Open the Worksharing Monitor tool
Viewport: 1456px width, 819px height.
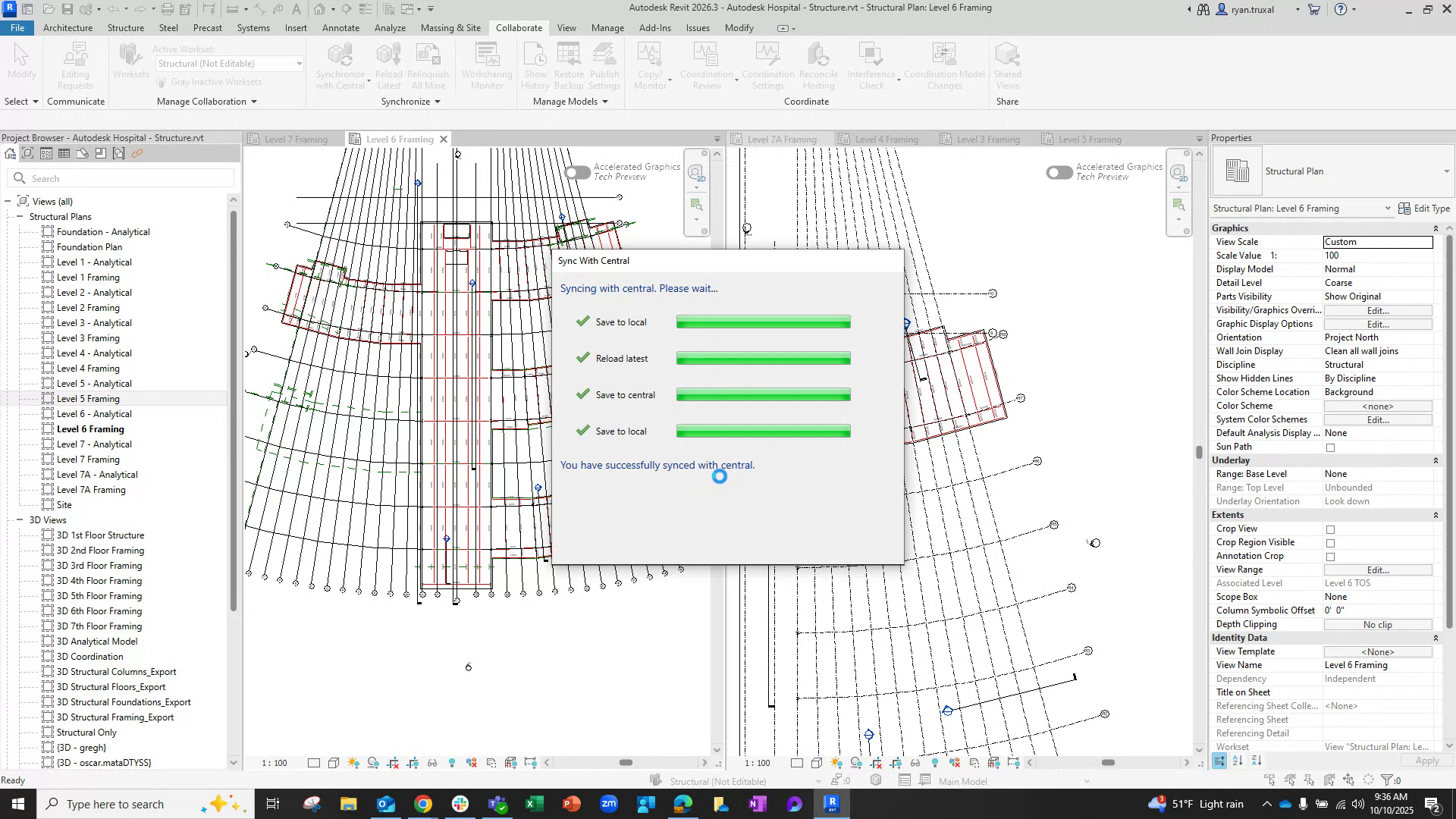pos(486,65)
